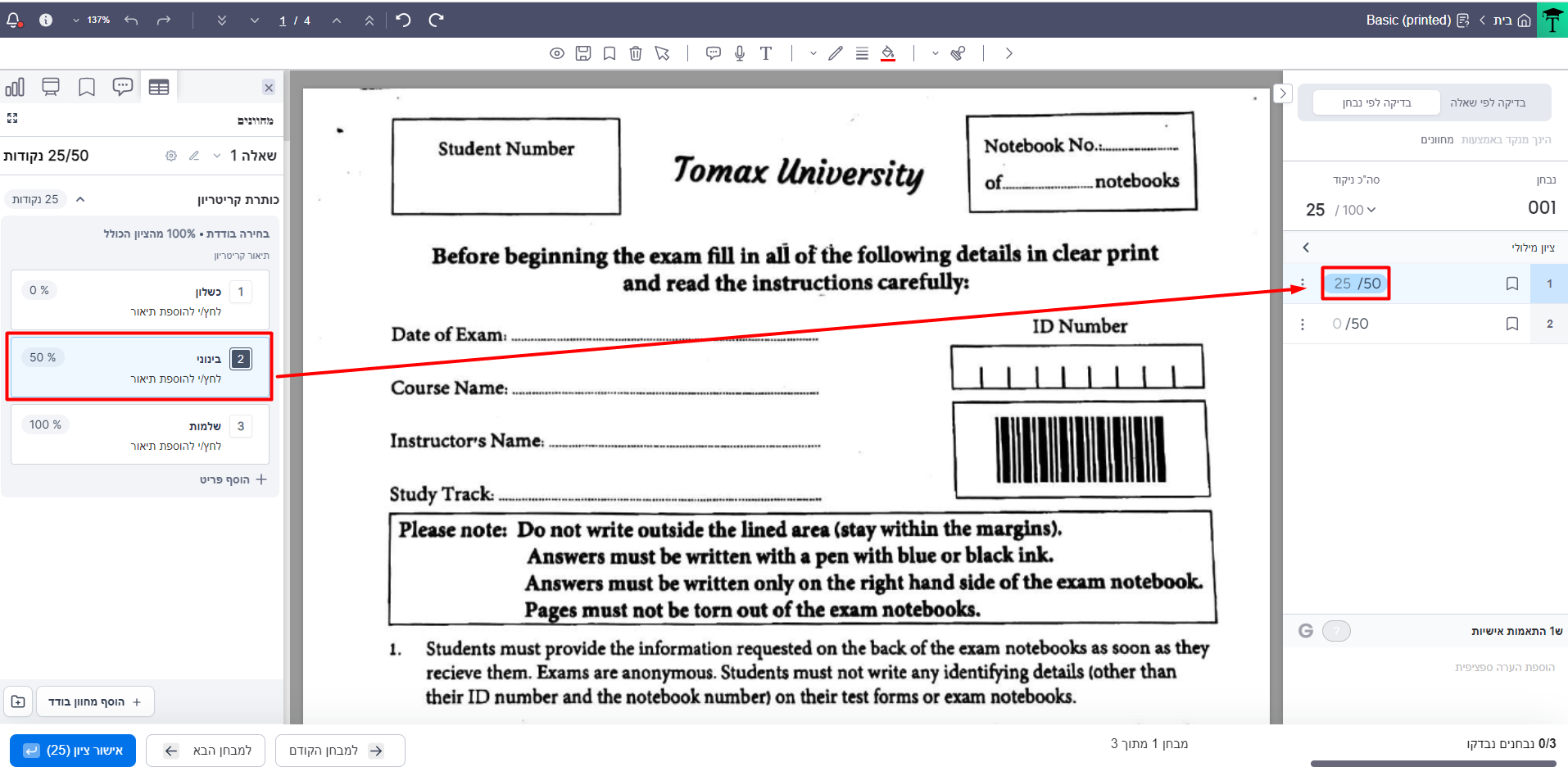
Task: Select rubric level 3 שלמות 100%
Action: (x=140, y=434)
